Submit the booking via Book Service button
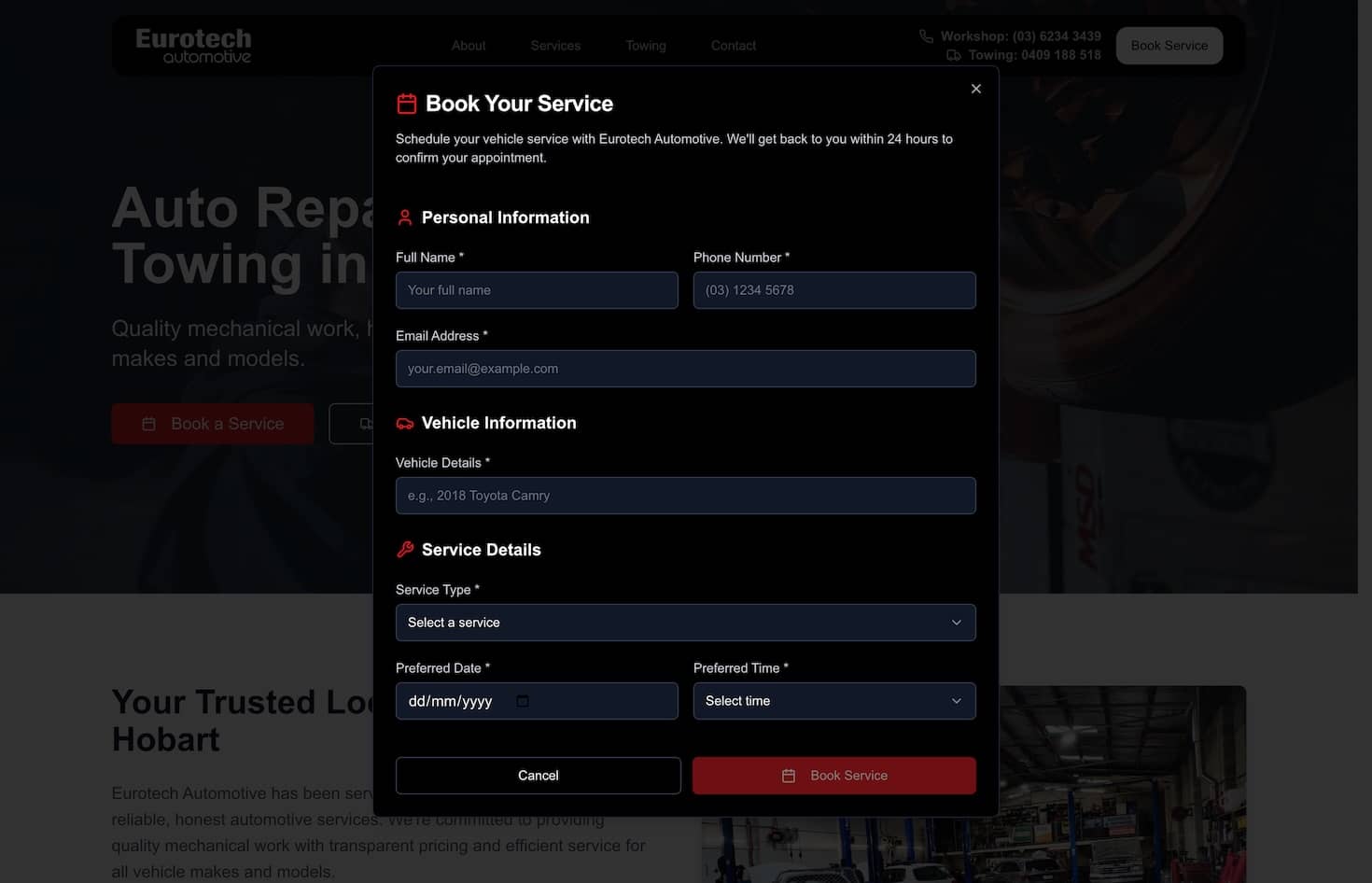The width and height of the screenshot is (1372, 883). pos(833,775)
